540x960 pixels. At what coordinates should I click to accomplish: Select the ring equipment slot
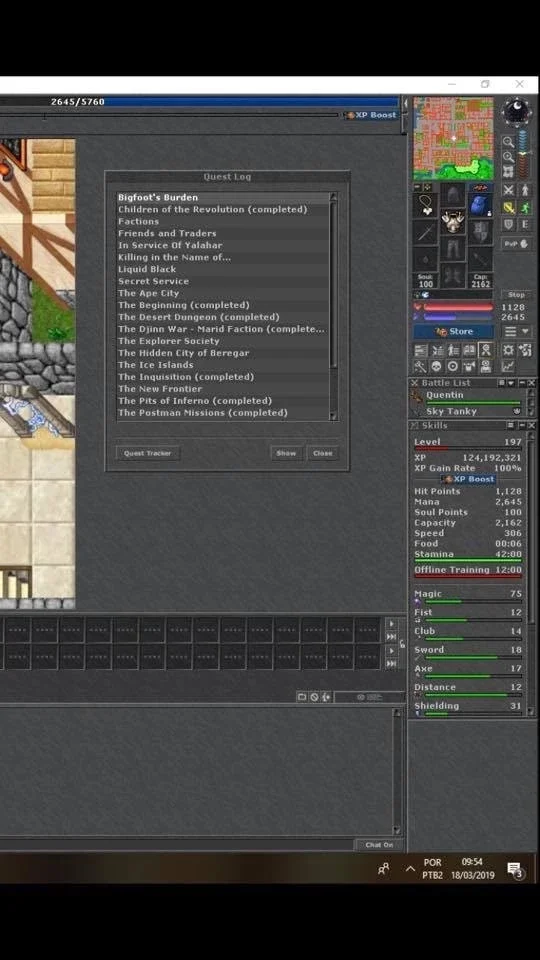point(426,260)
